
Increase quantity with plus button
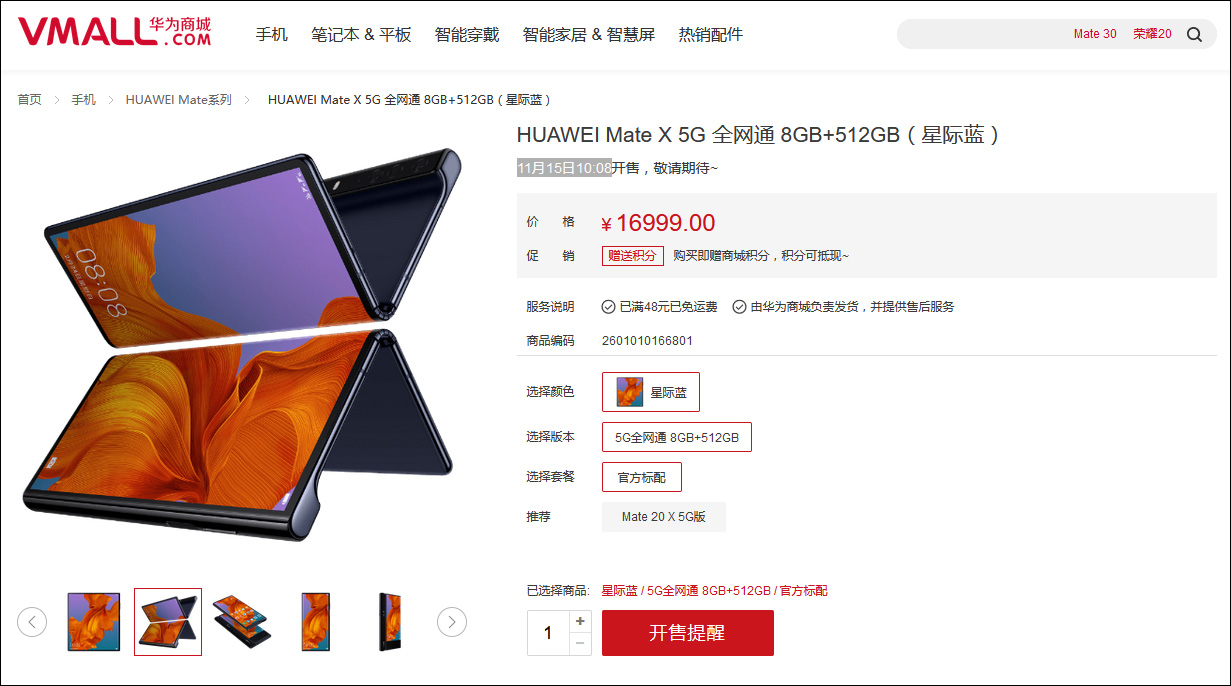[580, 621]
